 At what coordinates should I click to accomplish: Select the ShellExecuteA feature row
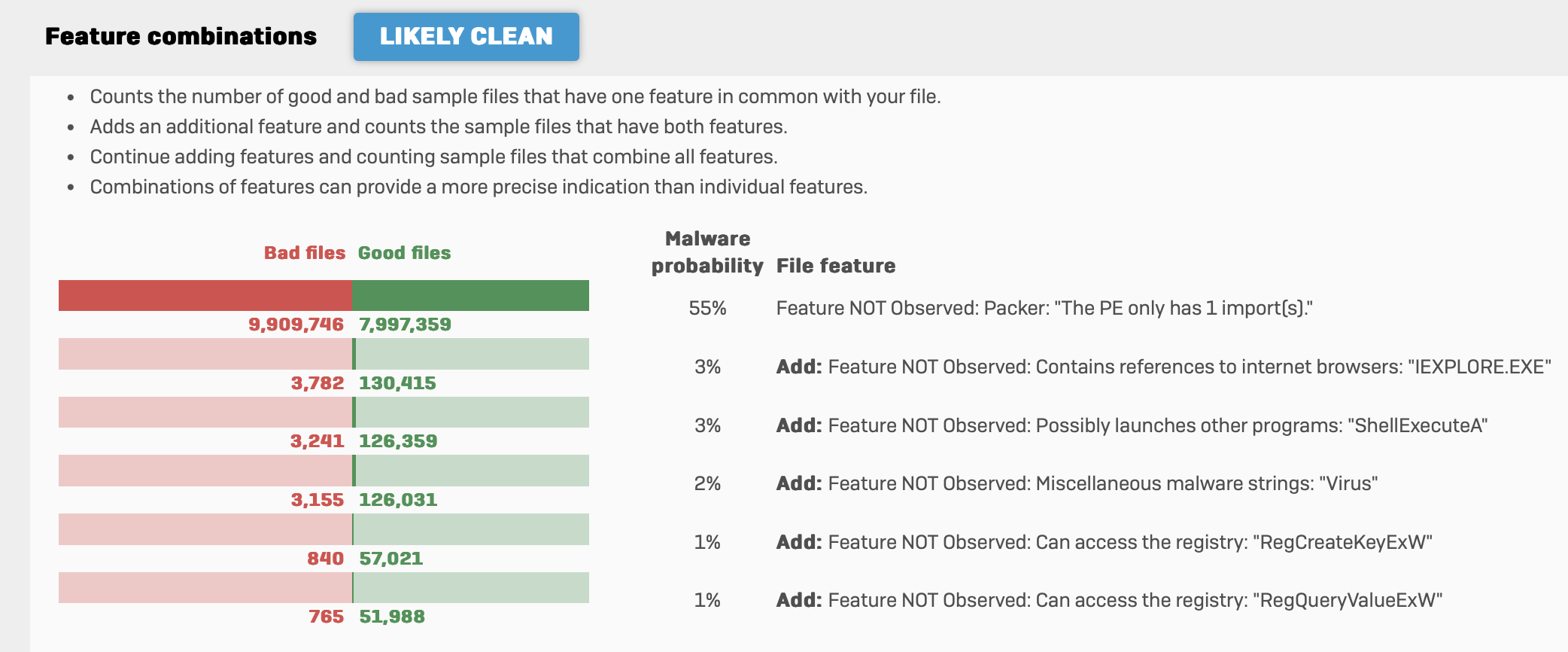click(1132, 425)
